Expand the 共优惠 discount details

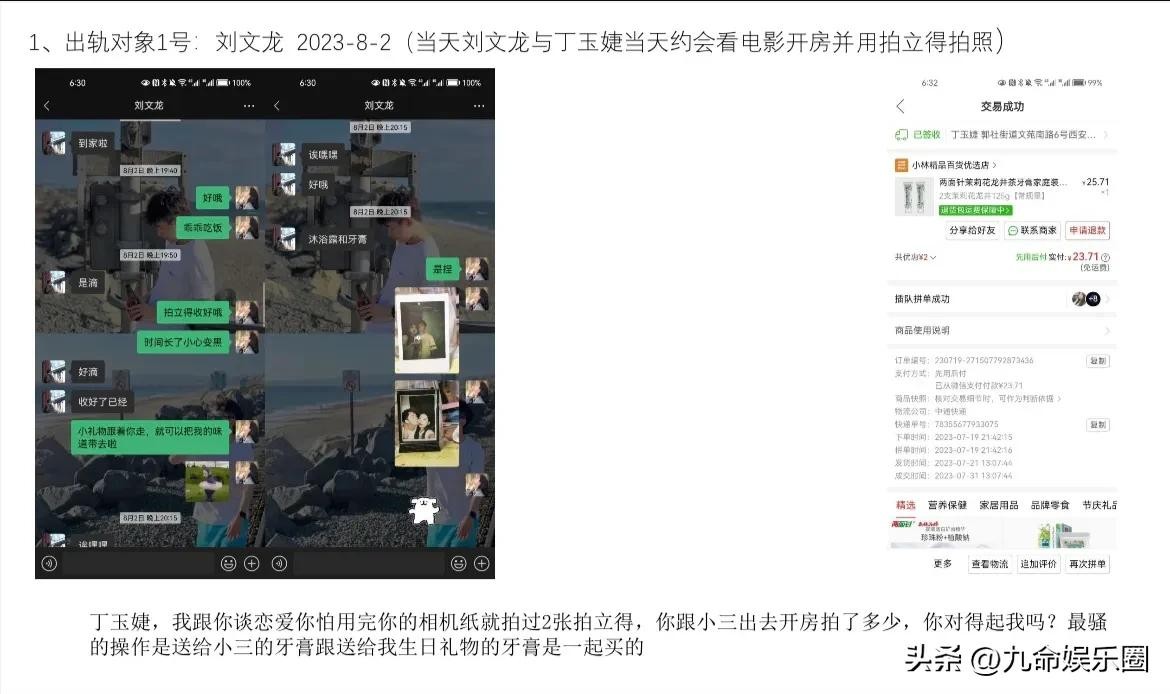915,257
